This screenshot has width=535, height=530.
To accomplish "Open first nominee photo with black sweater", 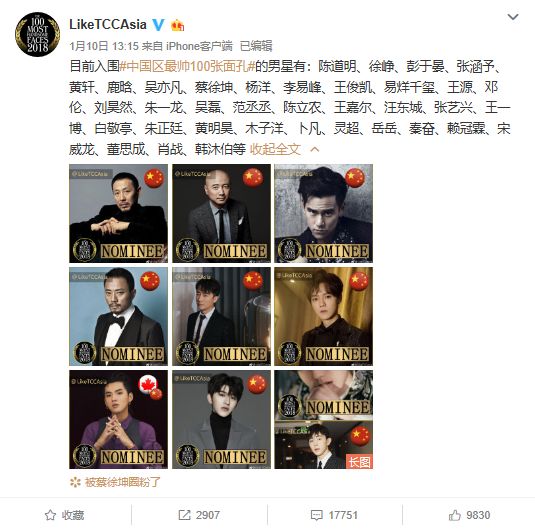I will pos(118,213).
